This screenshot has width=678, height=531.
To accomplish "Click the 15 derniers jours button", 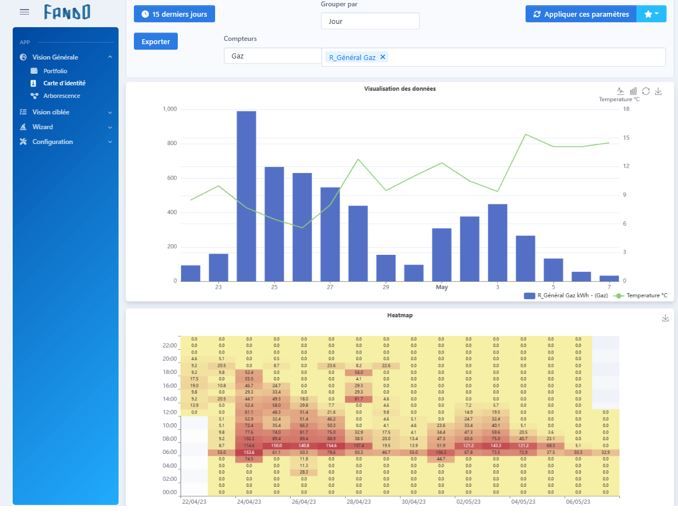I will click(174, 14).
